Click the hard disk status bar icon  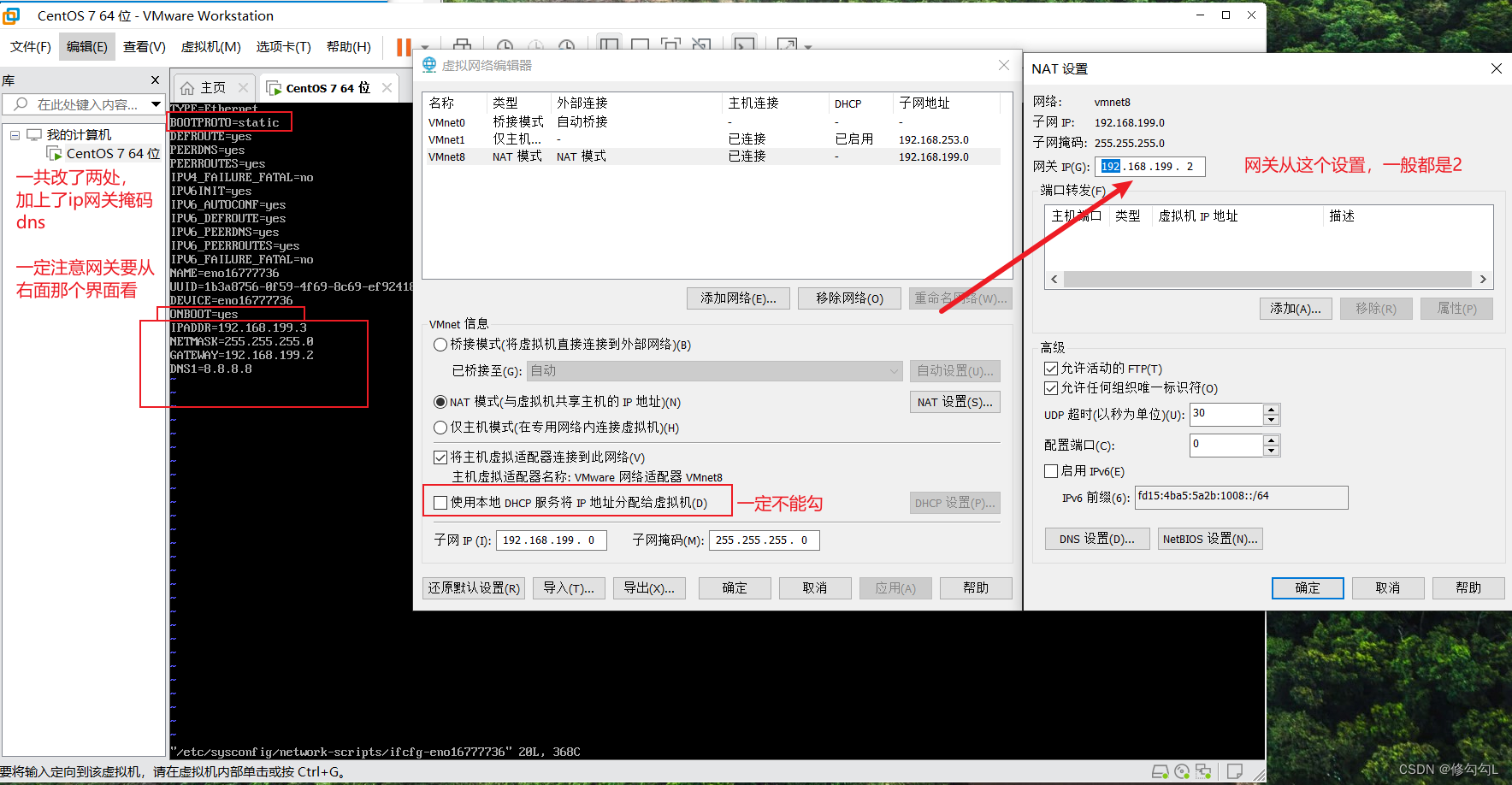tap(1161, 771)
